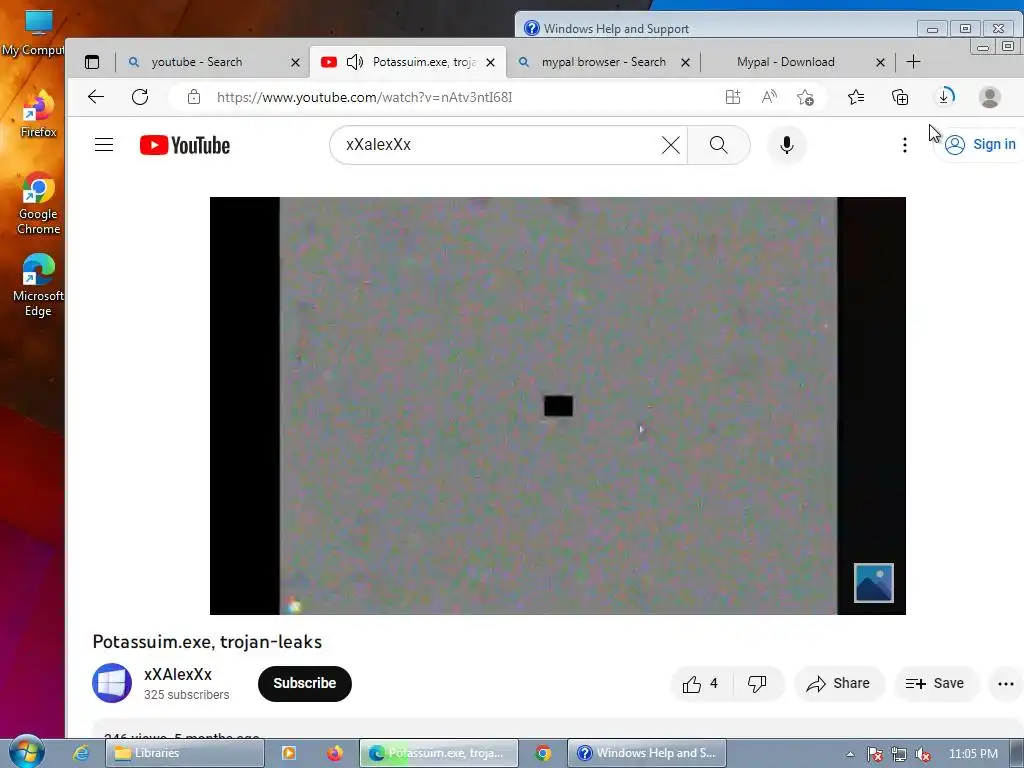1024x768 pixels.
Task: Search with voice using the microphone icon
Action: click(x=787, y=145)
